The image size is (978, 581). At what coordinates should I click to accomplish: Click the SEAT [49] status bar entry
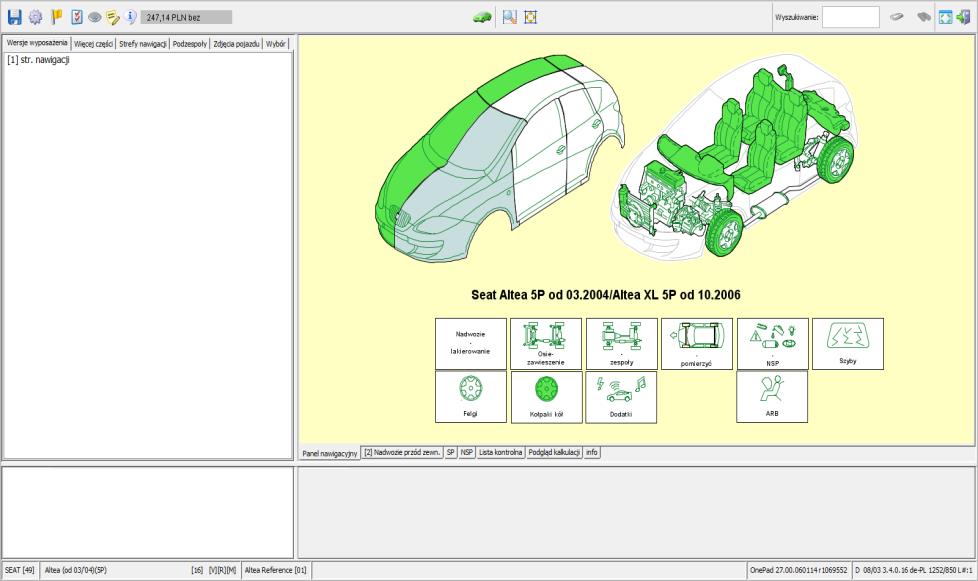19,570
